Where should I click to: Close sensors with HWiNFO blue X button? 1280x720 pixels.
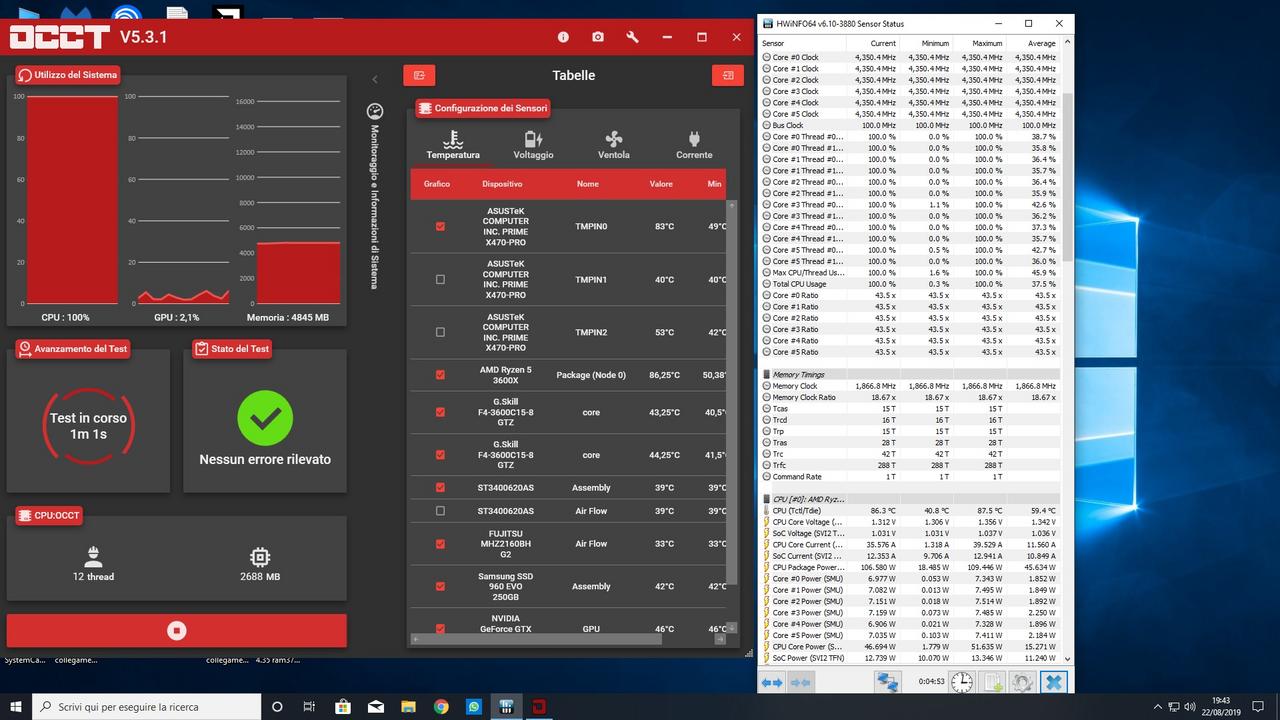click(x=1053, y=682)
